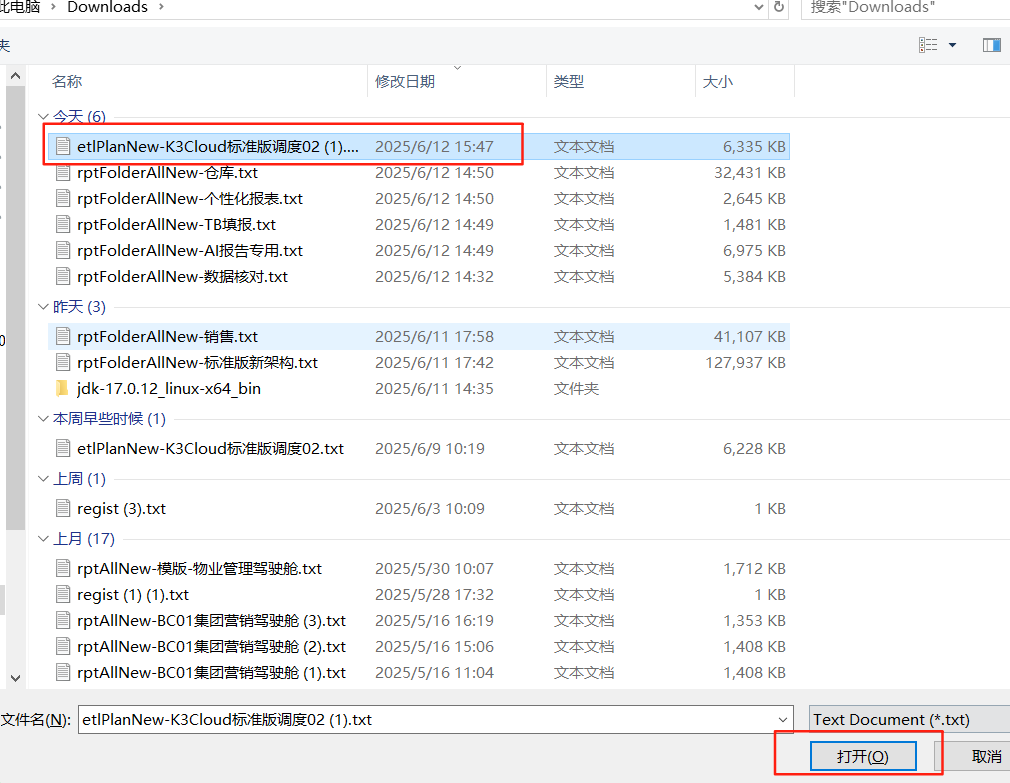Click the view layout icon
The width and height of the screenshot is (1010, 783).
tap(928, 45)
